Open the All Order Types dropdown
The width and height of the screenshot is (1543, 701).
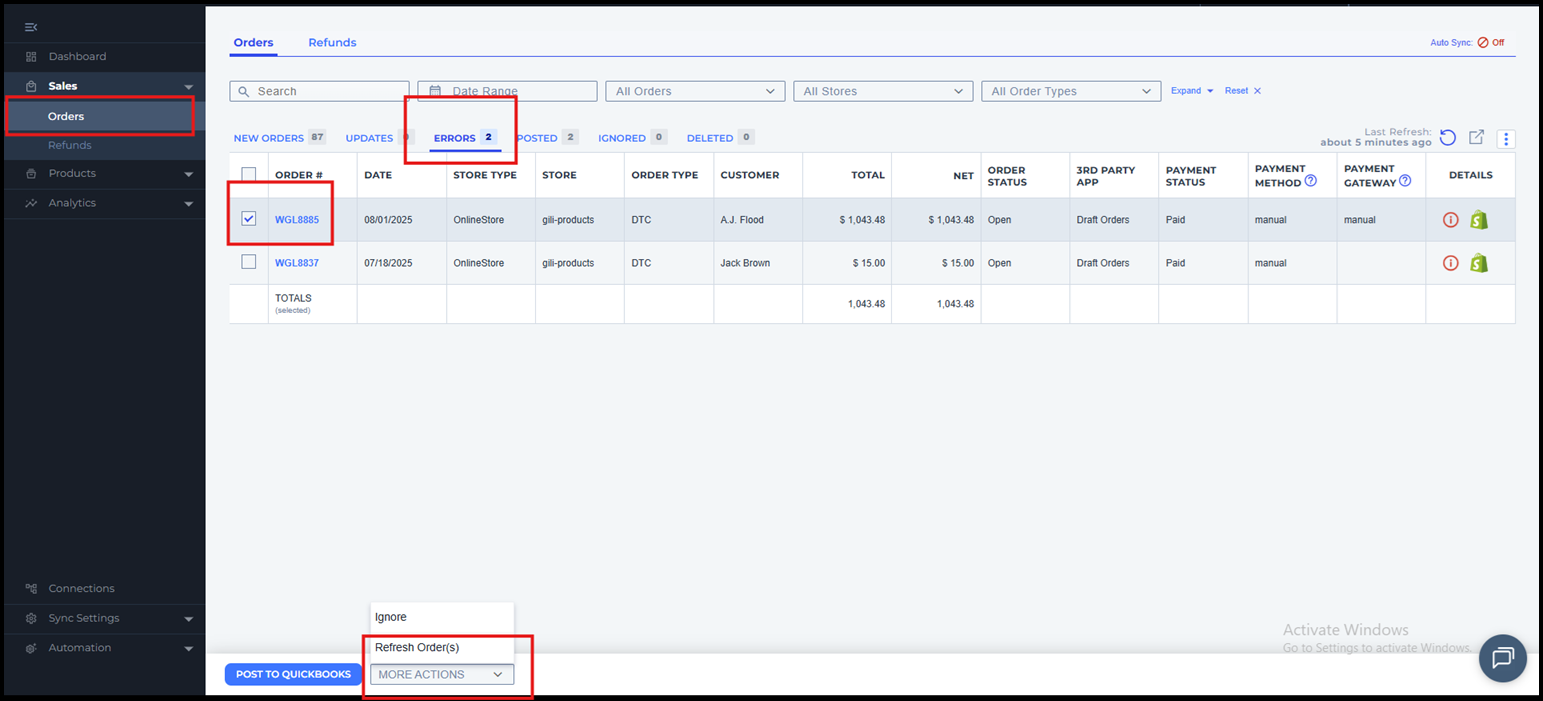point(1070,91)
